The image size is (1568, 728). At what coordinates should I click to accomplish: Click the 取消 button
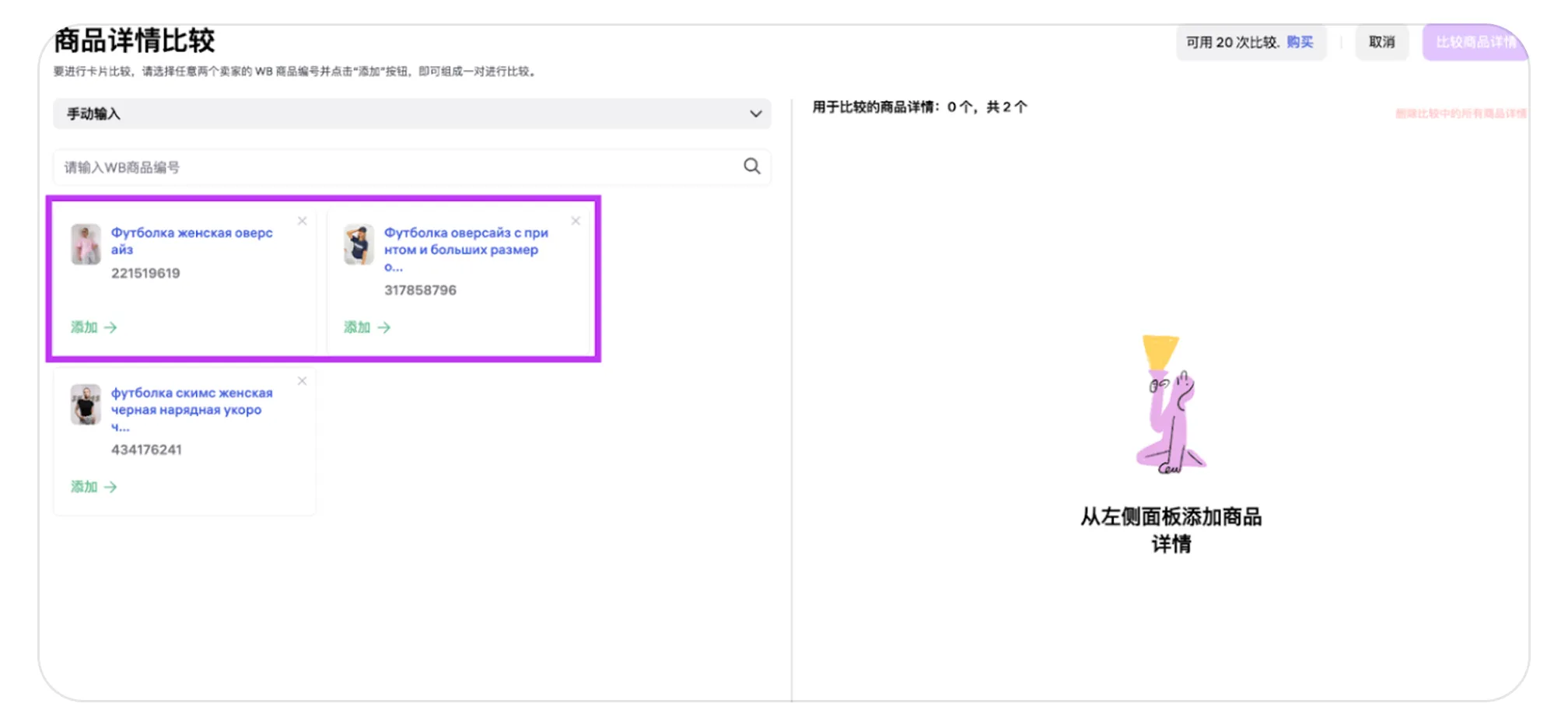coord(1382,42)
